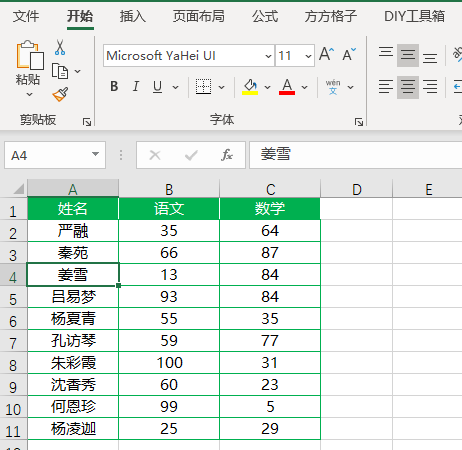Switch to 公式 ribbon tab

265,16
